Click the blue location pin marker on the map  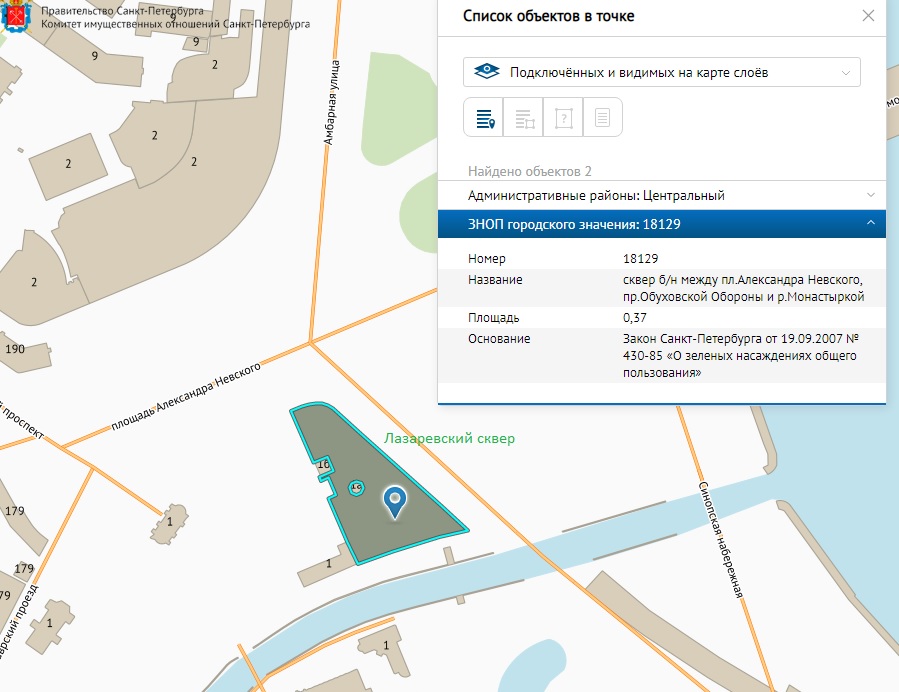coord(395,502)
